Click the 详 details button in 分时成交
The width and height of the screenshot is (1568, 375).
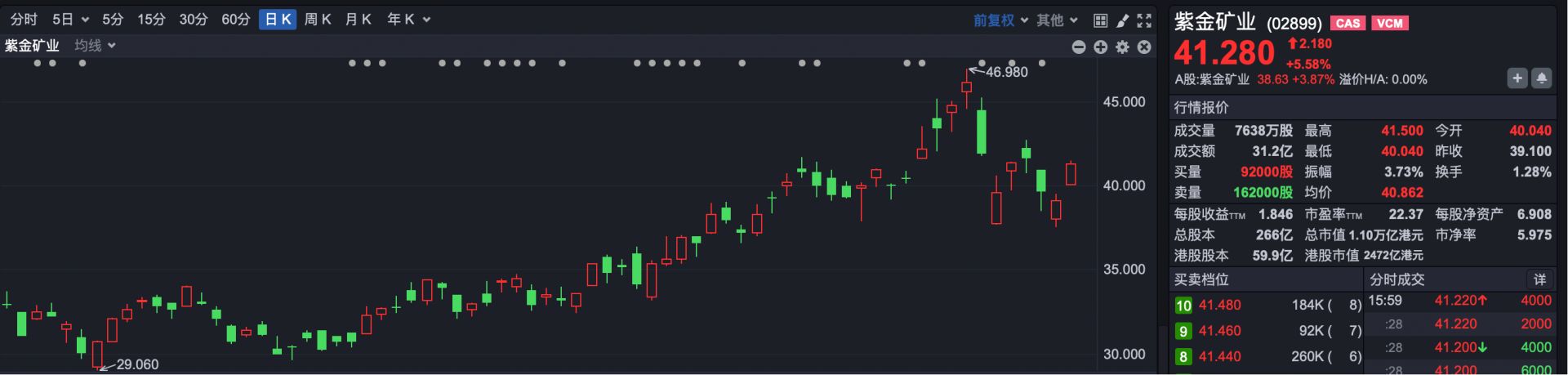tap(1539, 279)
